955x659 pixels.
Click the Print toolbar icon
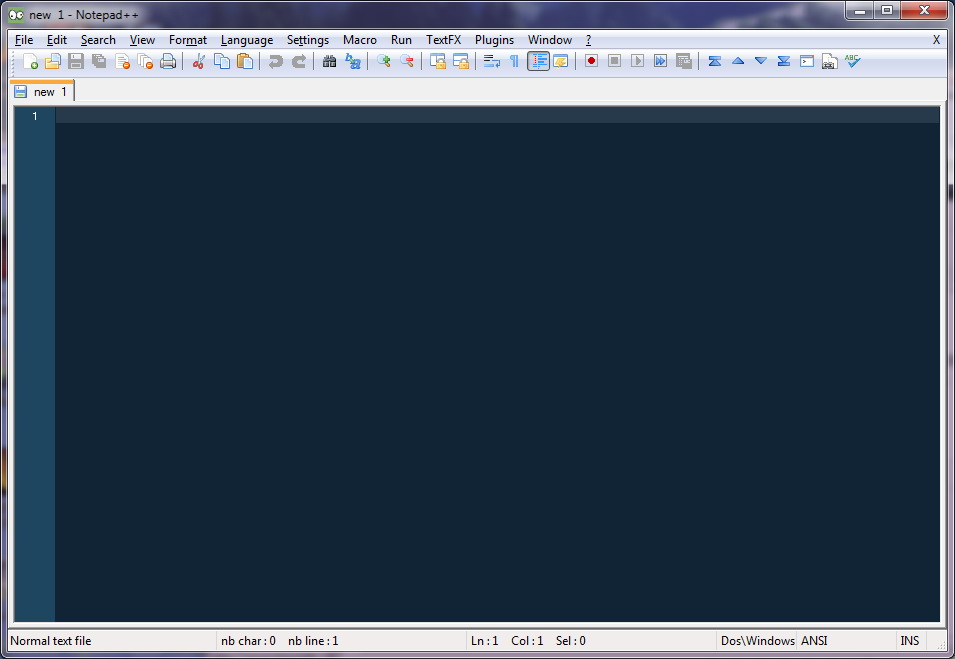pyautogui.click(x=168, y=61)
